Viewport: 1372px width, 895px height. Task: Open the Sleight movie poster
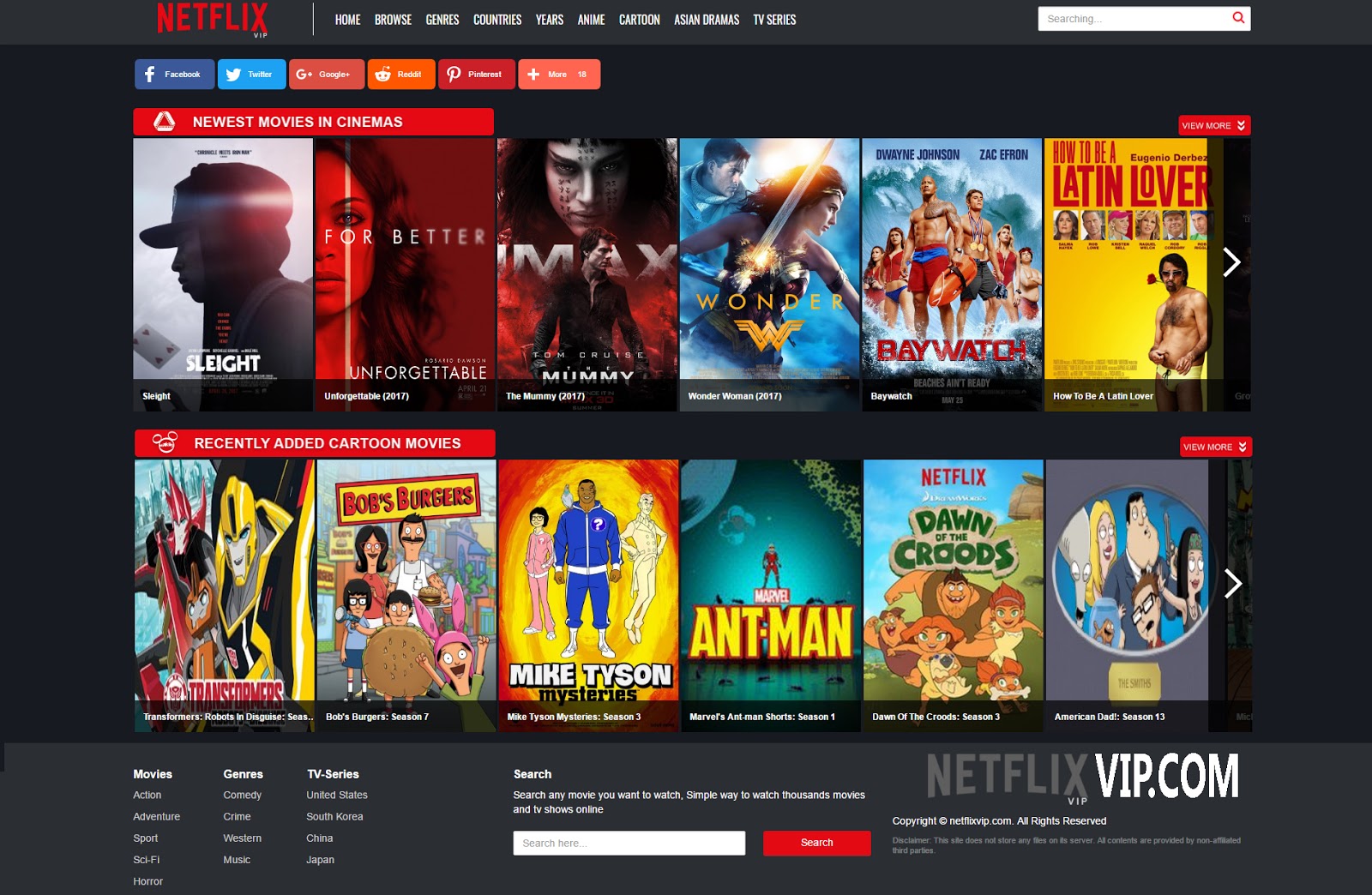(x=223, y=275)
